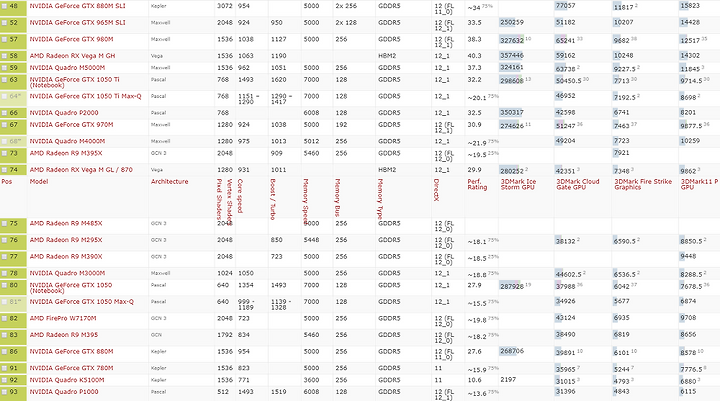The height and width of the screenshot is (401, 720).
Task: Click Fire Strike score 7921
Action: 622,153
